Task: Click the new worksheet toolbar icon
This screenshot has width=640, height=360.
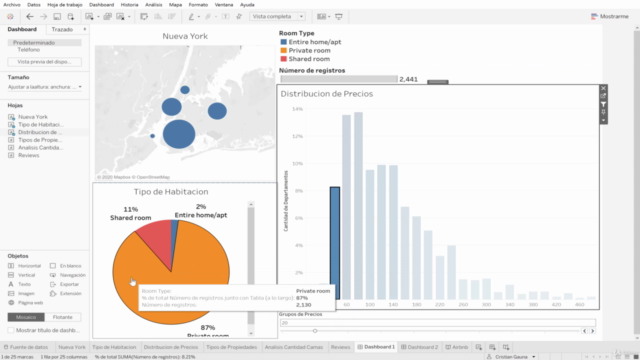Action: point(89,17)
